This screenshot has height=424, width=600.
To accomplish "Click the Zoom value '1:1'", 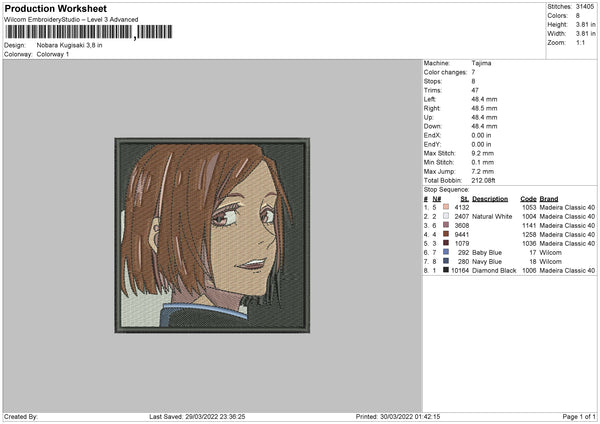I will [580, 42].
